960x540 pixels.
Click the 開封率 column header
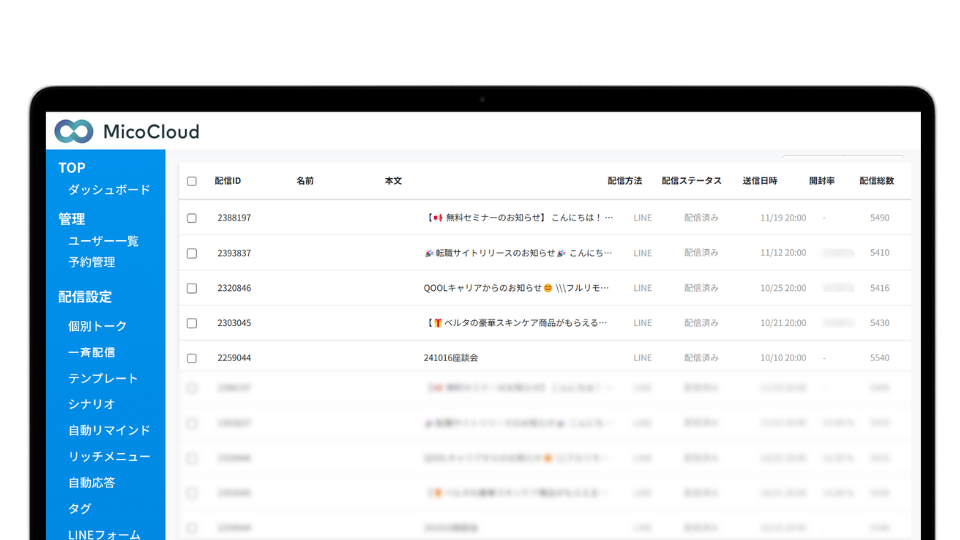click(822, 181)
